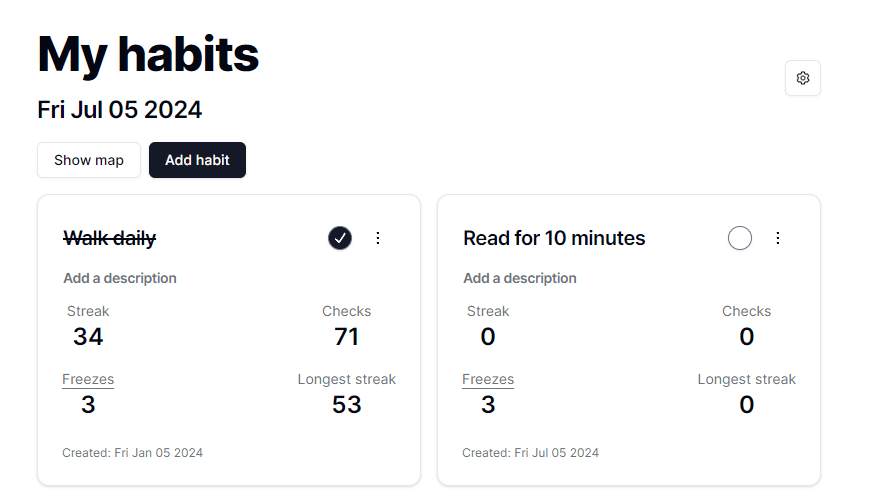Screen dimensions: 870x496
Task: Click the My habits page heading
Action: pyautogui.click(x=148, y=54)
